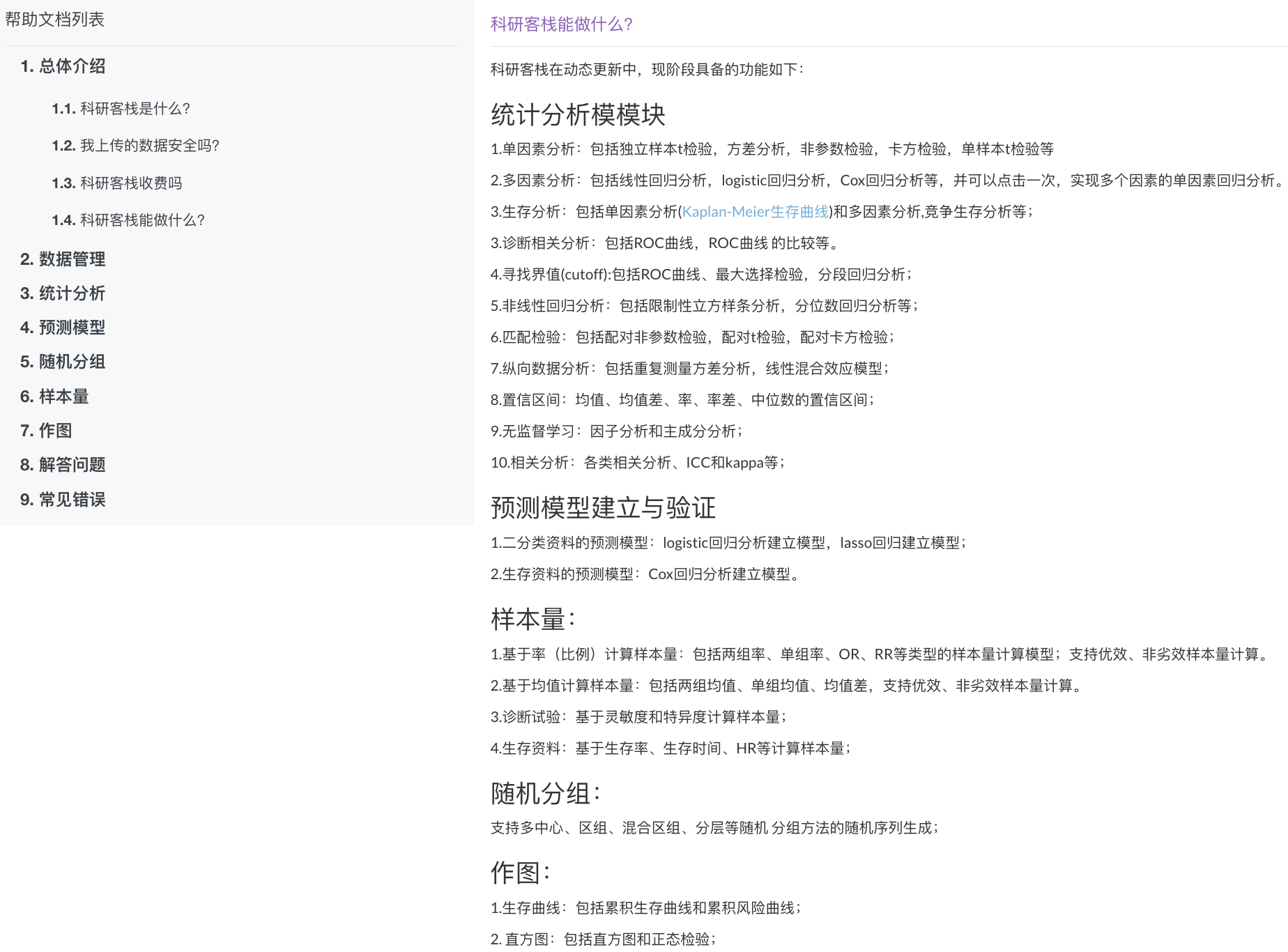The width and height of the screenshot is (1288, 952).
Task: Click line 6.匹配检验
Action: coord(692,337)
